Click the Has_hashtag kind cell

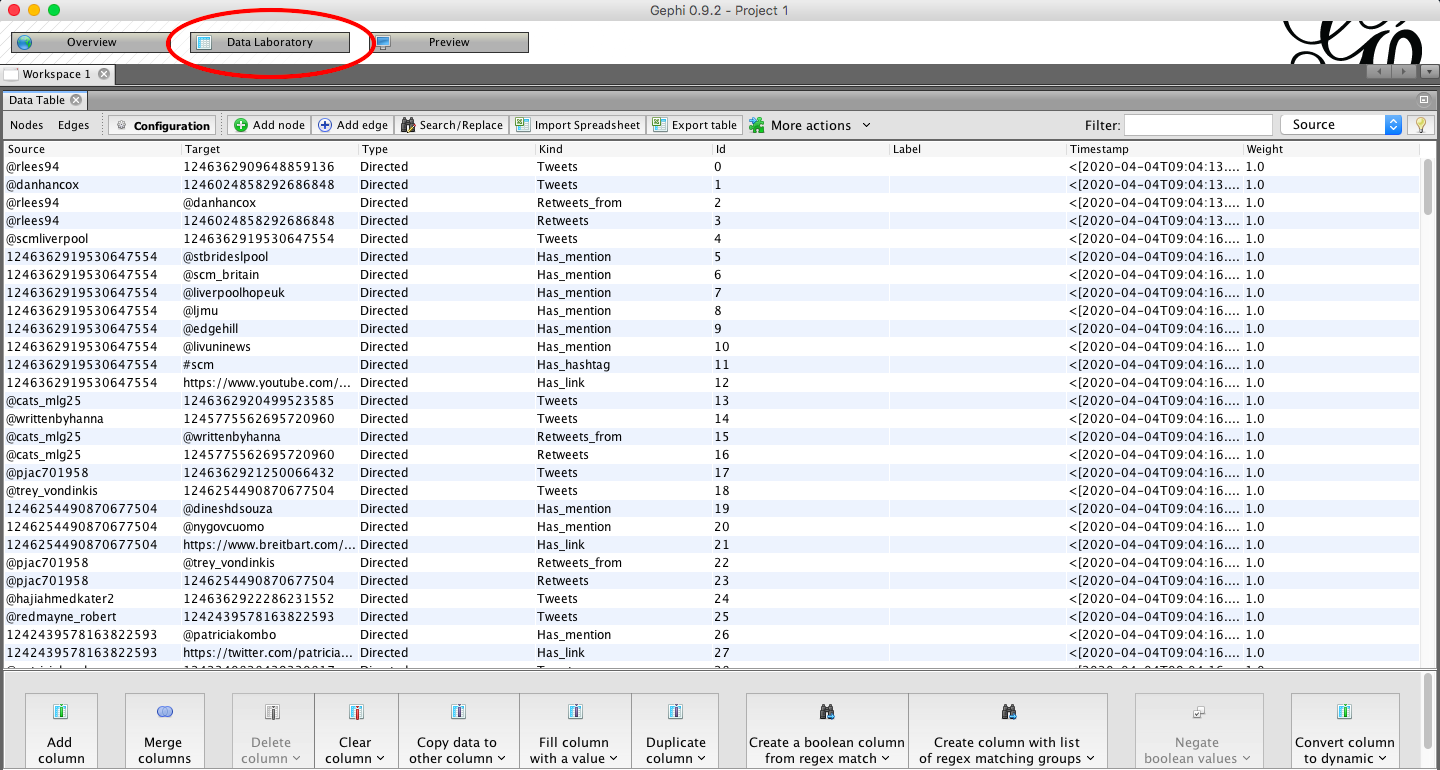[x=623, y=365]
